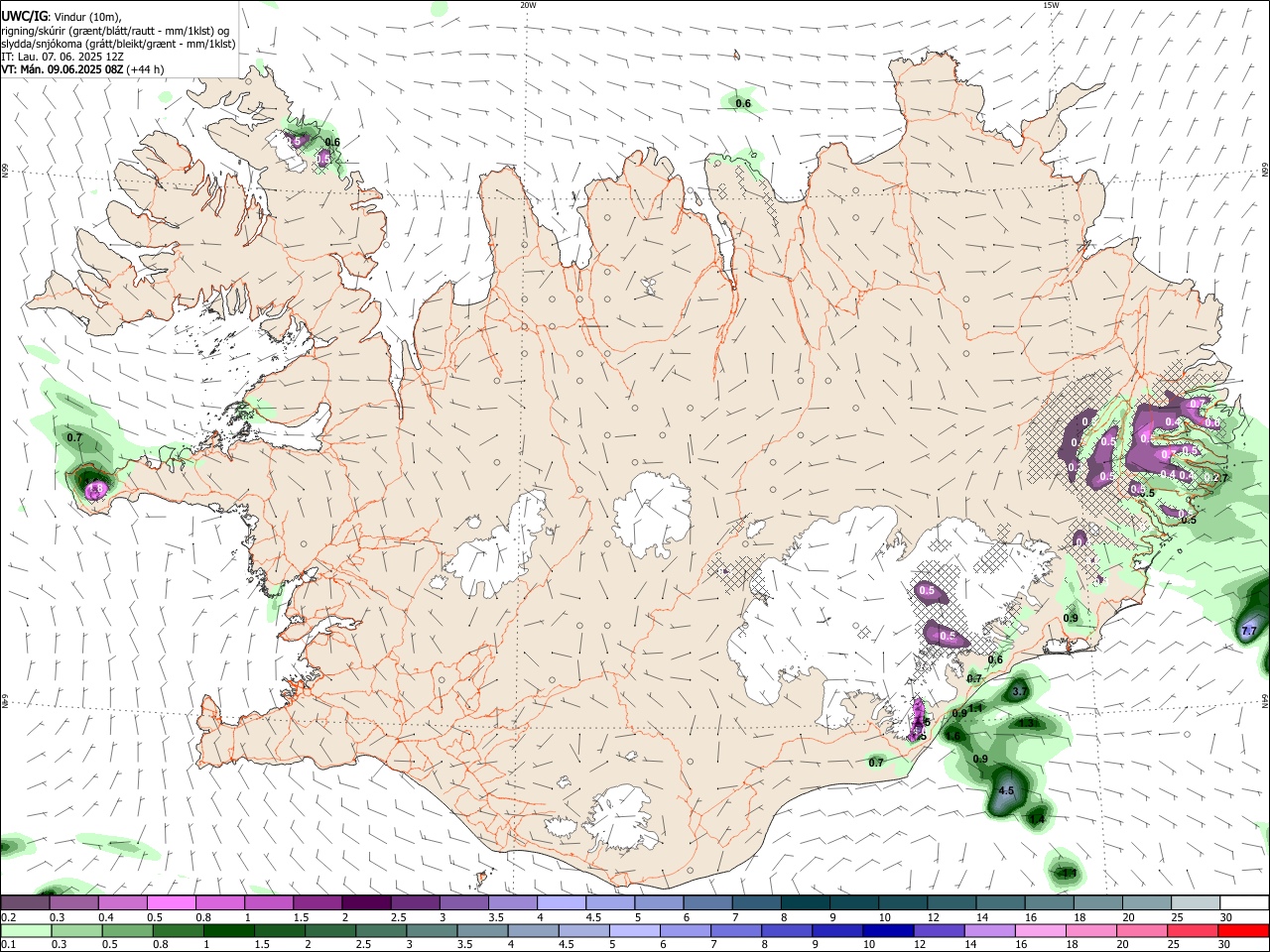Select the 2.5 gray-green lower legend swatch
Viewport: 1270px width, 952px height.
pyautogui.click(x=381, y=930)
